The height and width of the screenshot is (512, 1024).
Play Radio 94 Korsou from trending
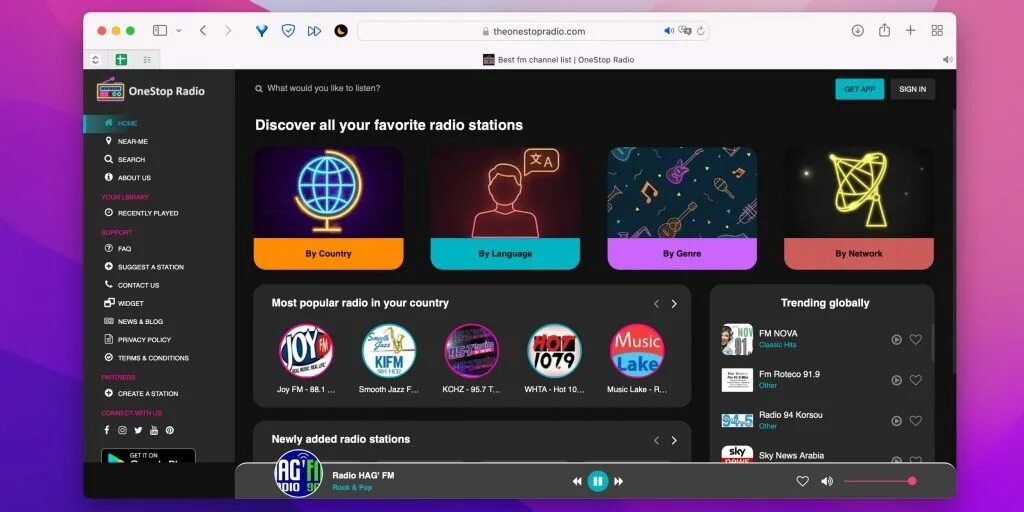pyautogui.click(x=897, y=421)
